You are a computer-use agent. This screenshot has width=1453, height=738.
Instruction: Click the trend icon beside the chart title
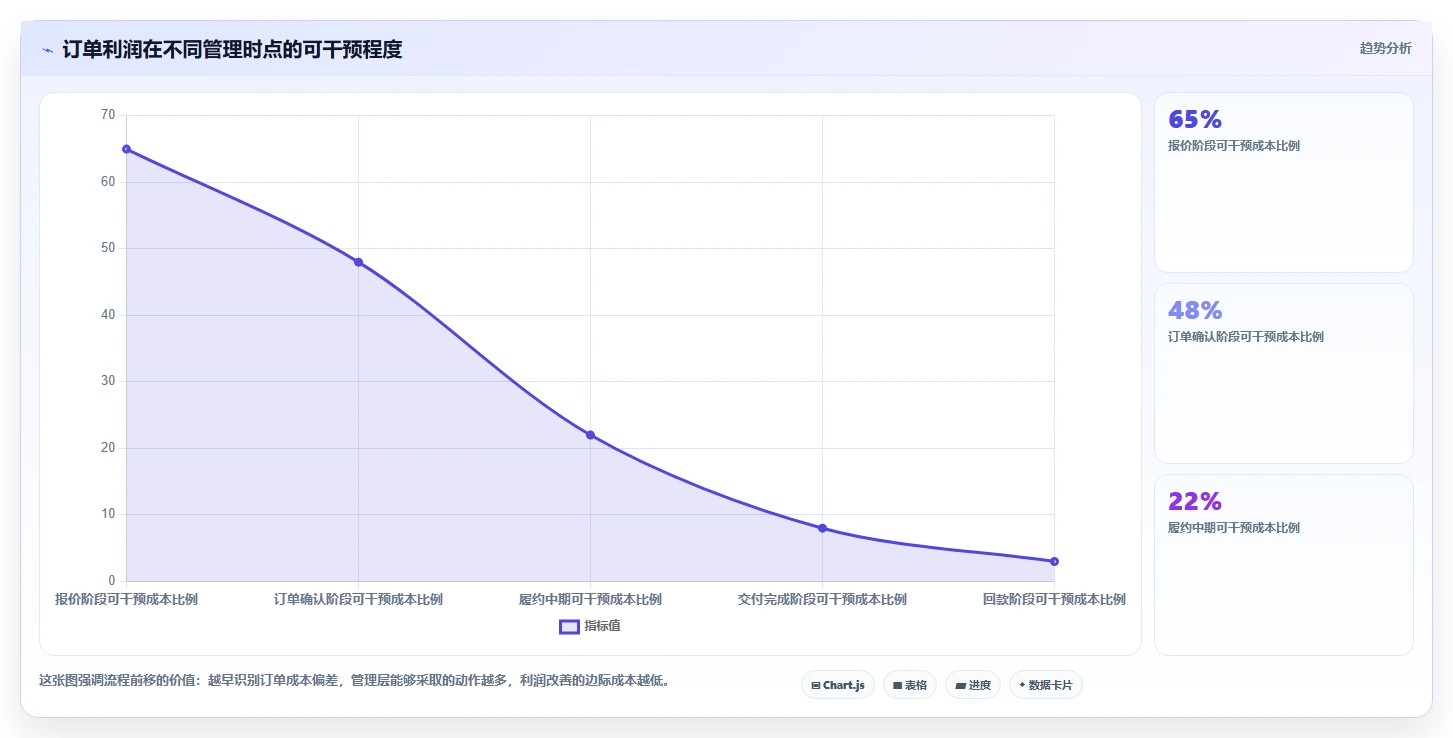[47, 50]
